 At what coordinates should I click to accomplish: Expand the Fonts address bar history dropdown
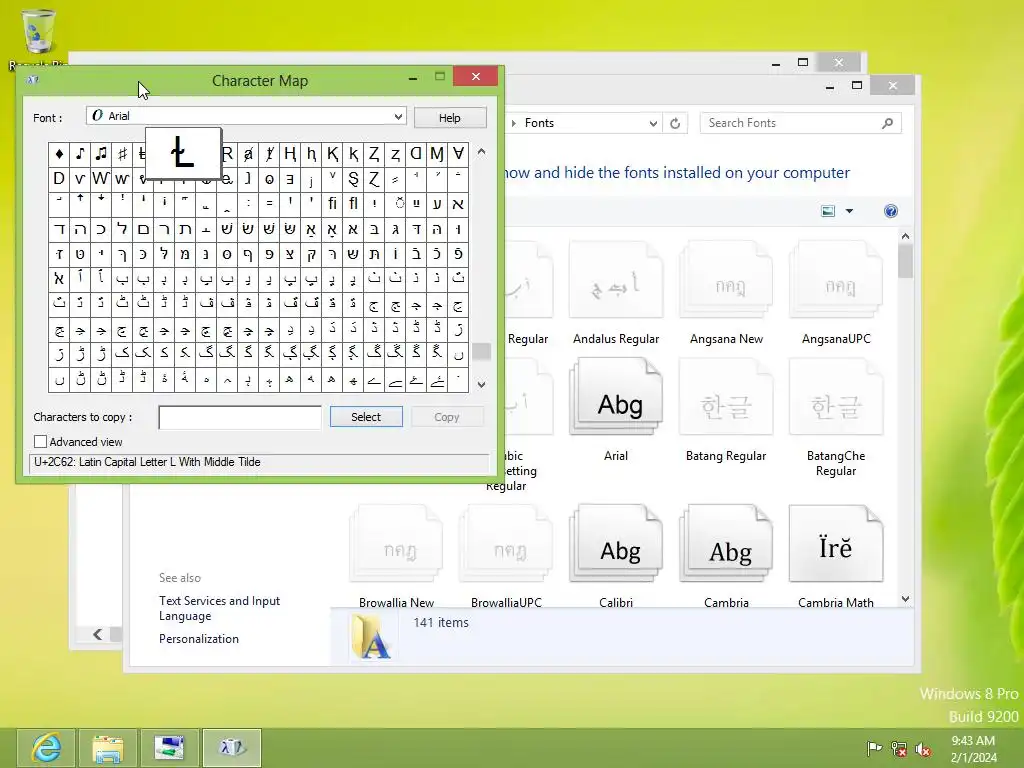[x=652, y=123]
